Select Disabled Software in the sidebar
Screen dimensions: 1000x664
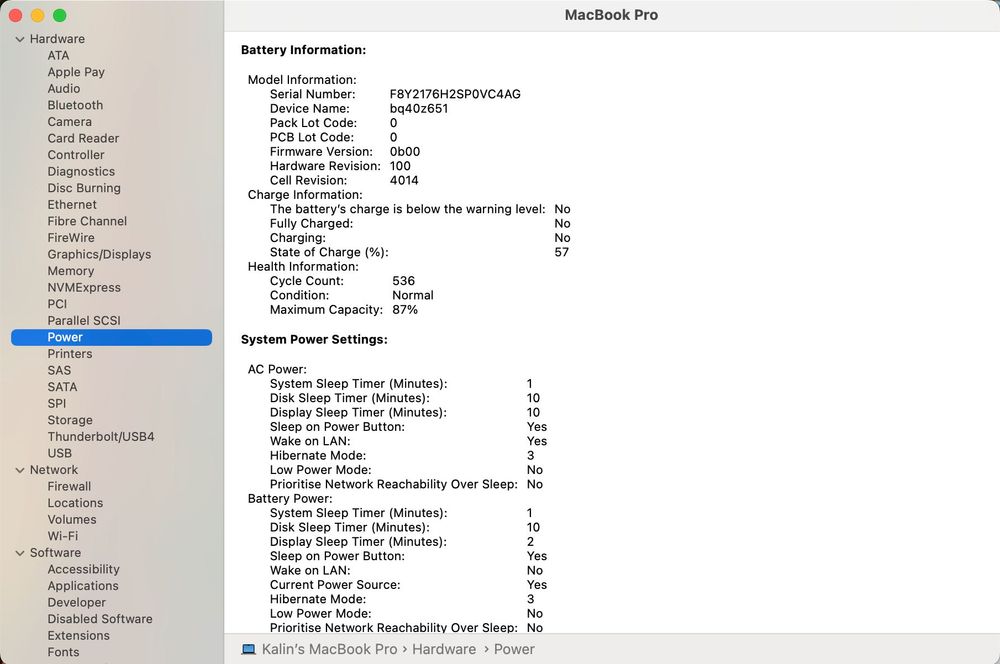tap(100, 619)
